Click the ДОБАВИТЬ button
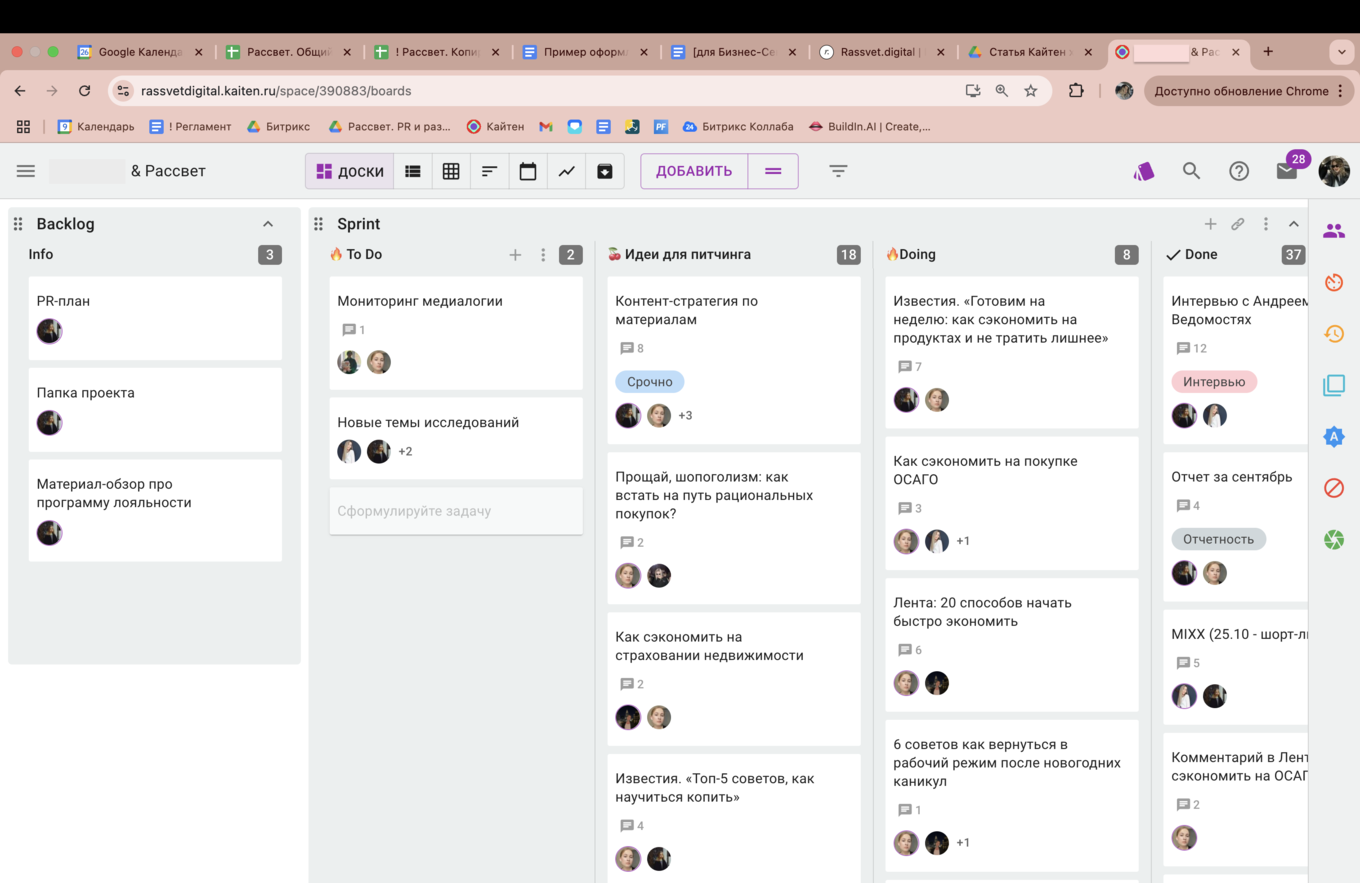The image size is (1360, 883). coord(694,171)
